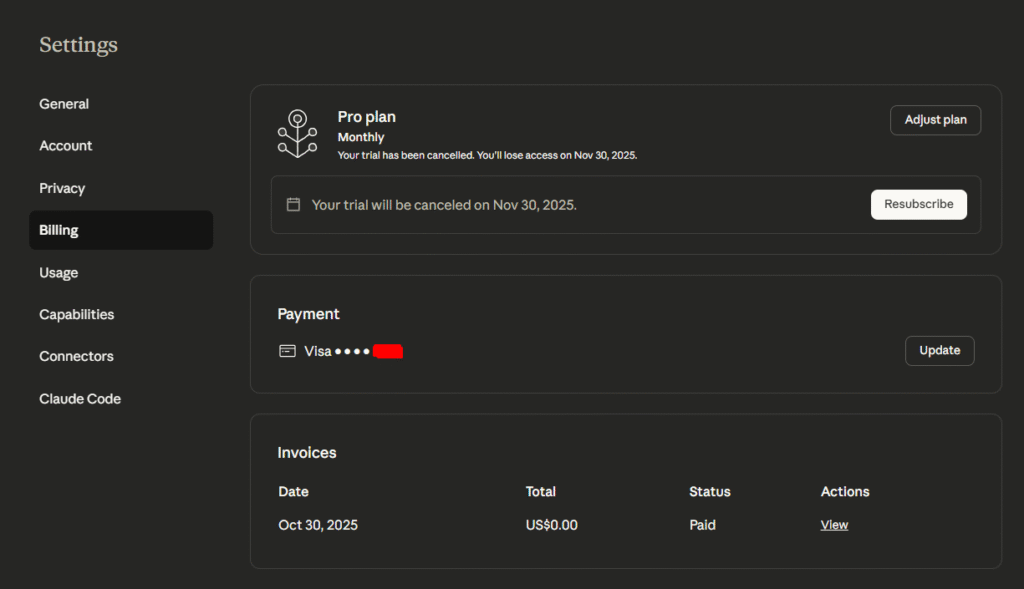Viewport: 1024px width, 589px height.
Task: Open Capabilities settings
Action: [77, 314]
